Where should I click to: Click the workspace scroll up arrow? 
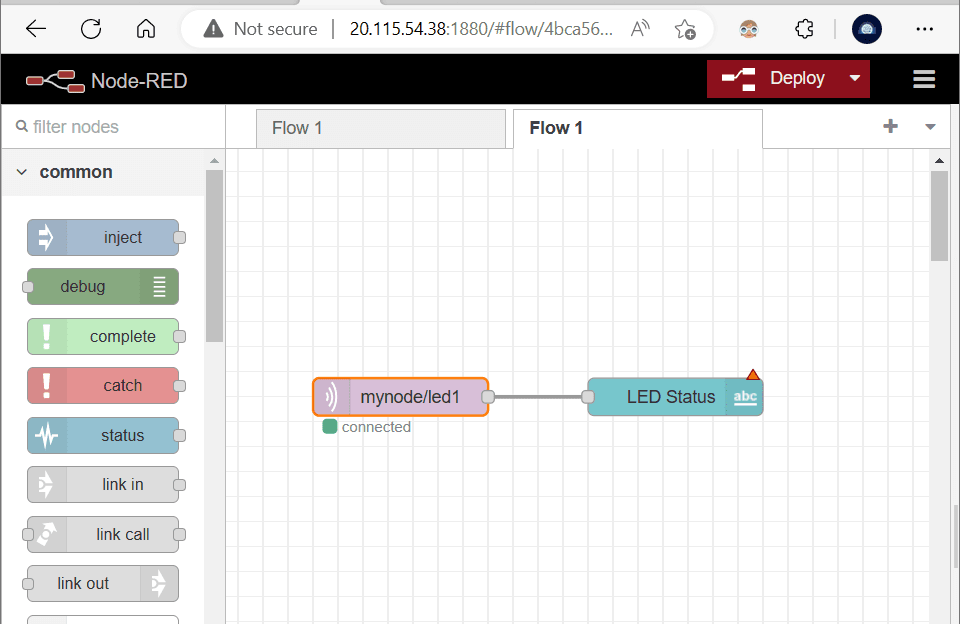(x=939, y=160)
